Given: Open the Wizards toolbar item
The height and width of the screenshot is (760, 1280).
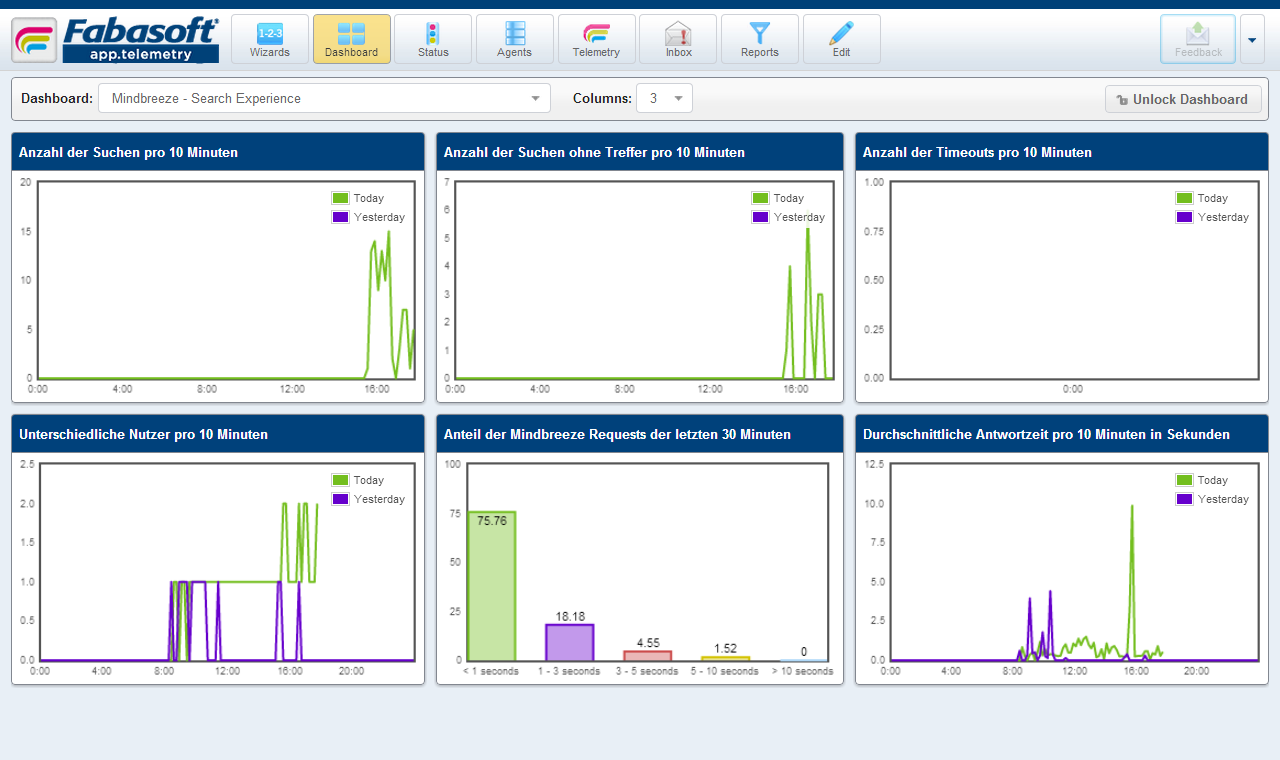Looking at the screenshot, I should (270, 39).
